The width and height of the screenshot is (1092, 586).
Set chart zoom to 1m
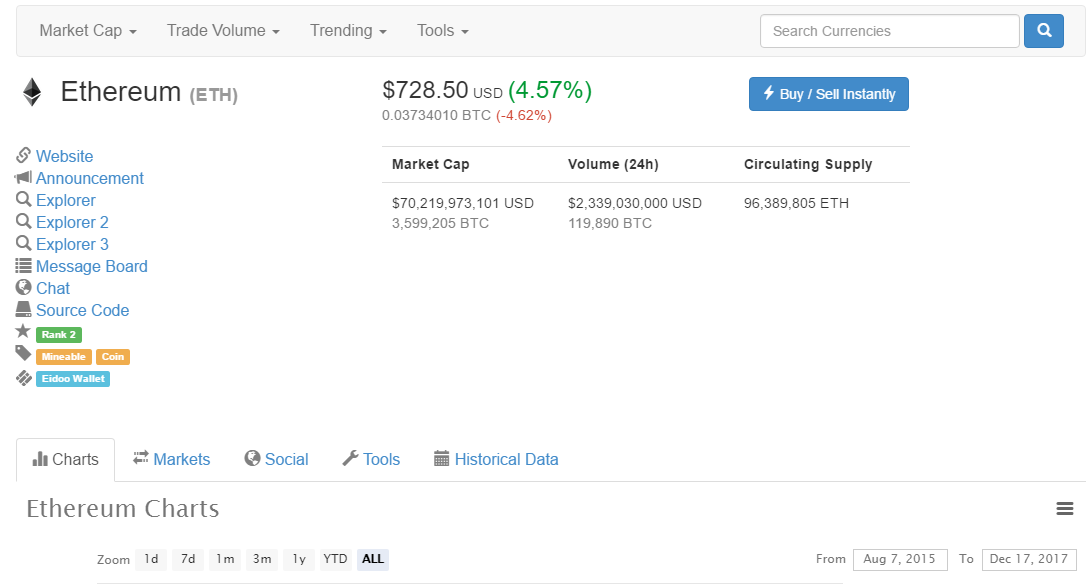pos(225,559)
